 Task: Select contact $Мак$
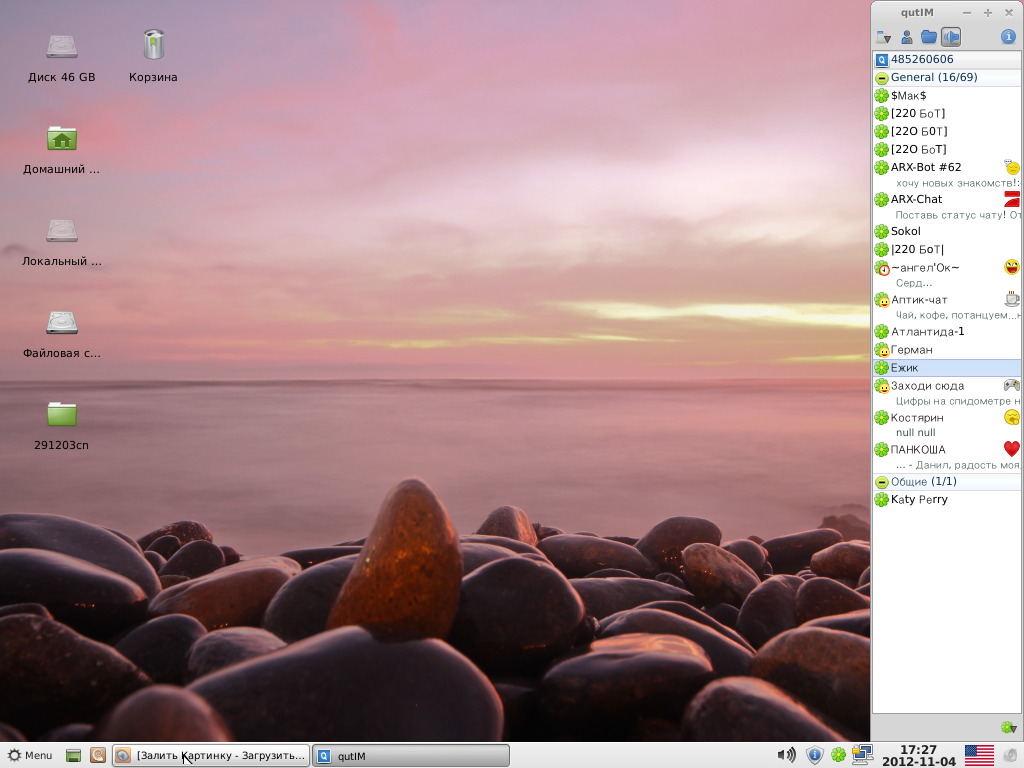[x=947, y=95]
